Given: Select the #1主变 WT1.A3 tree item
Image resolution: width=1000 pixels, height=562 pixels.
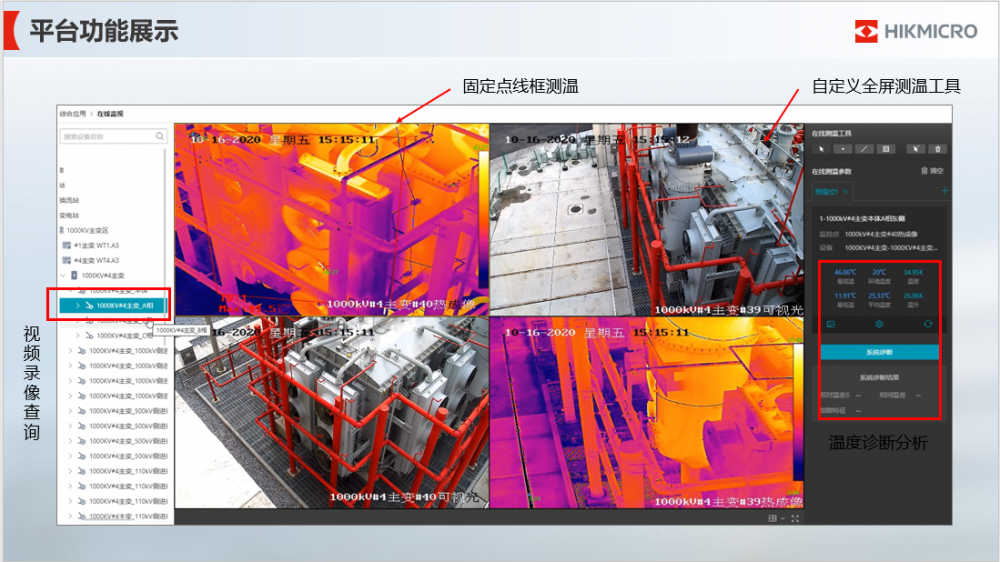Looking at the screenshot, I should coord(96,246).
